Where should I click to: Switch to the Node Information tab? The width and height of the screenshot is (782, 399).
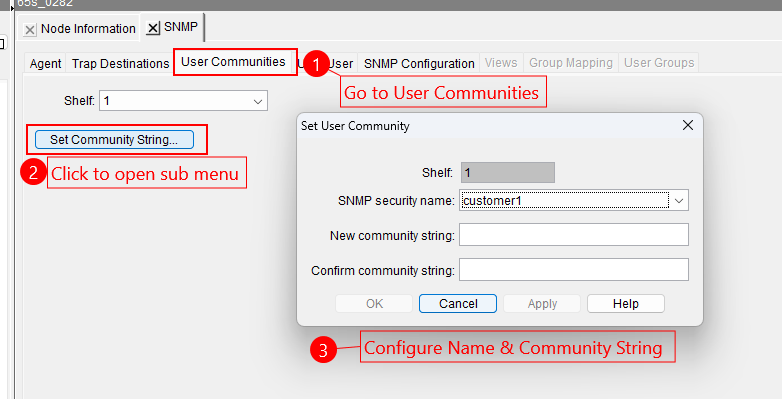click(88, 29)
